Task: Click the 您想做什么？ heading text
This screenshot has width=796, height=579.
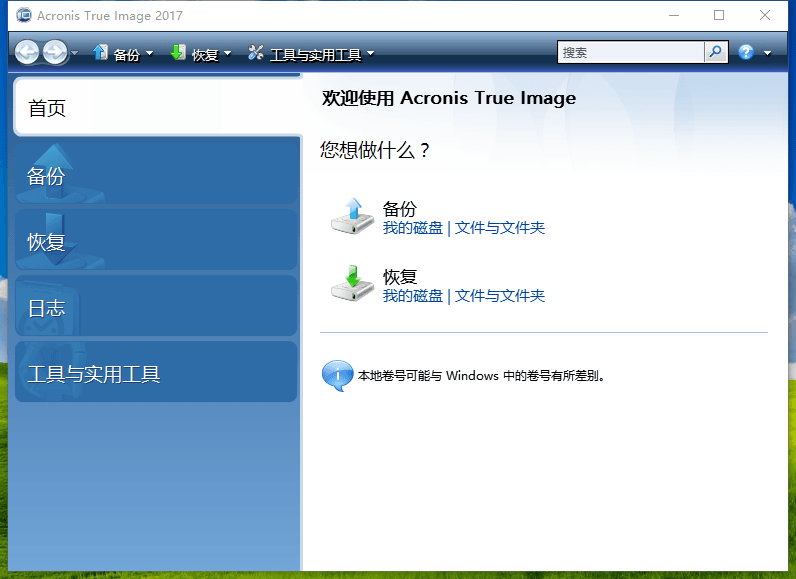Action: coord(375,150)
